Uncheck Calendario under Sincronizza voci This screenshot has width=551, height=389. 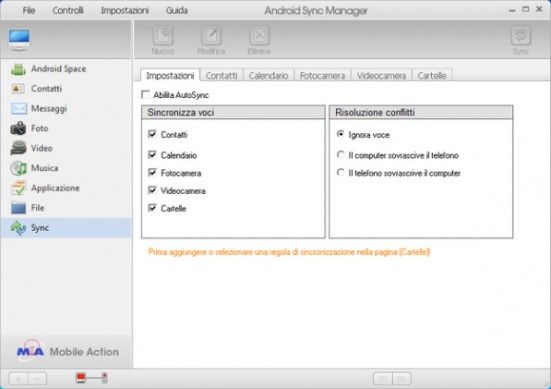[x=152, y=155]
